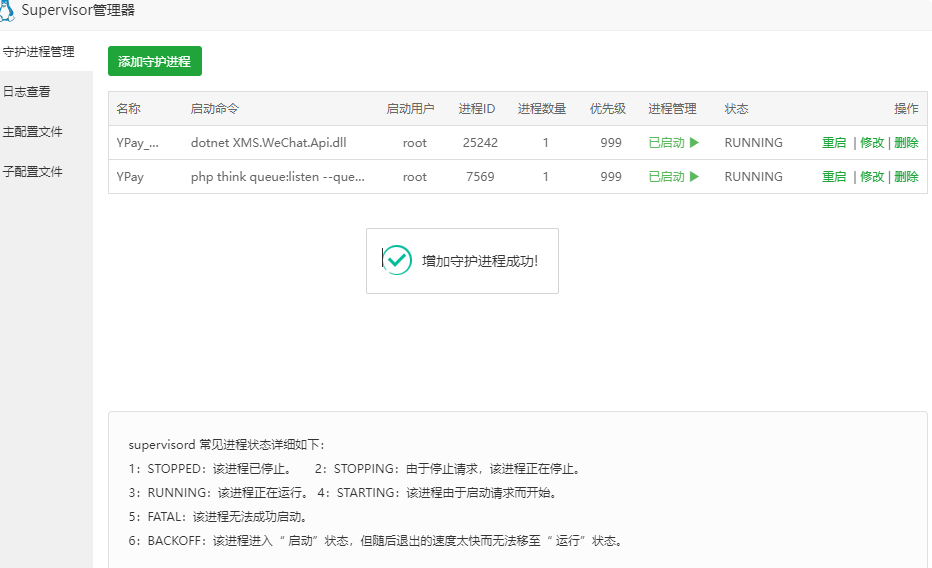Viewport: 932px width, 568px height.
Task: Click process ID 7569
Action: [x=480, y=176]
